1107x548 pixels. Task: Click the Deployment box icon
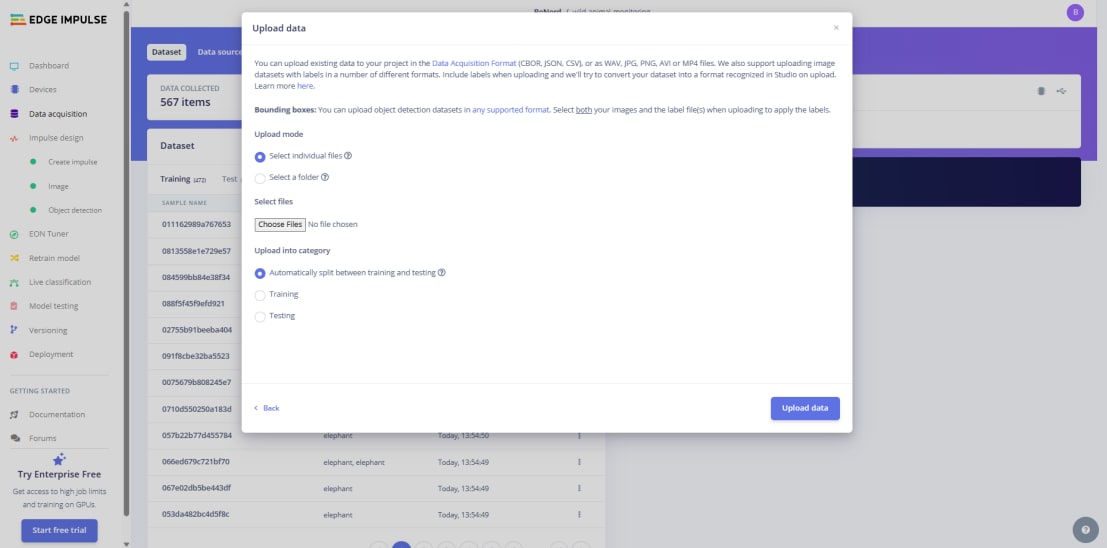coord(14,355)
